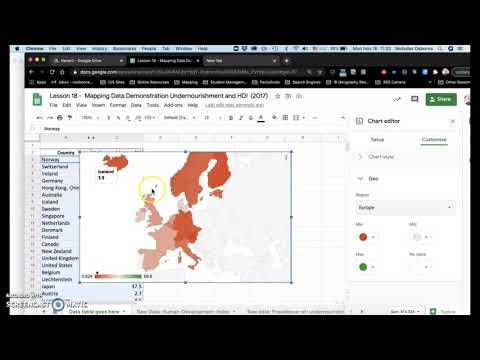
Task: Collapse the toolbar with the up arrow
Action: pyautogui.click(x=343, y=118)
